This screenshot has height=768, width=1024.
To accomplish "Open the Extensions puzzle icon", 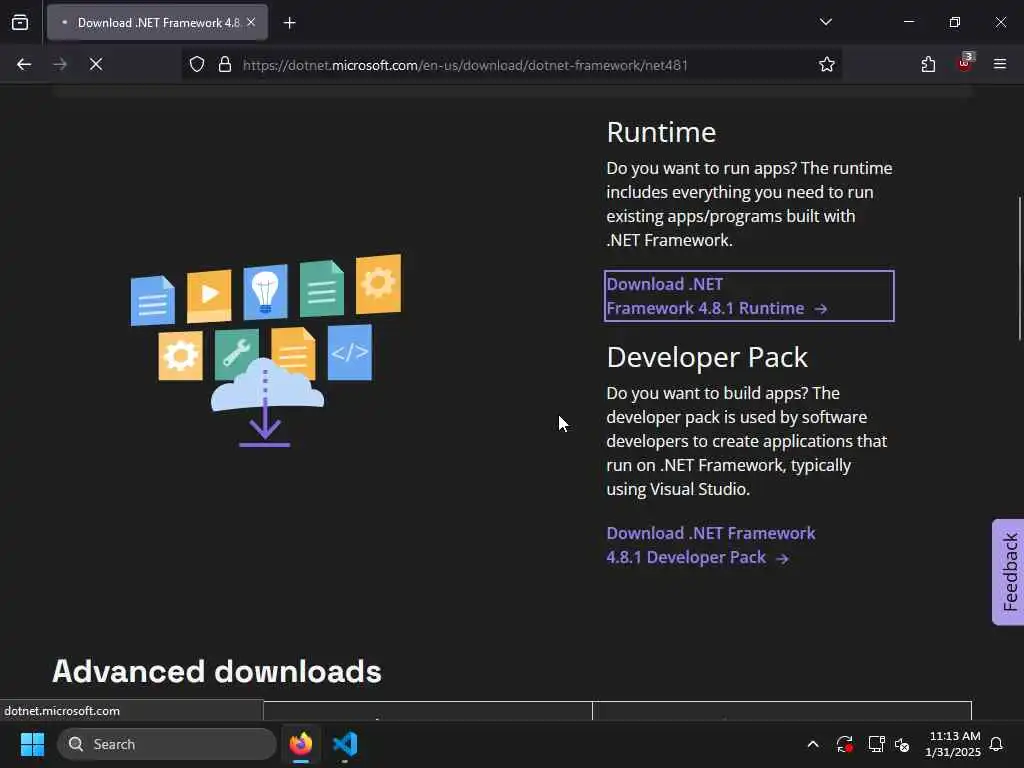I will (928, 65).
